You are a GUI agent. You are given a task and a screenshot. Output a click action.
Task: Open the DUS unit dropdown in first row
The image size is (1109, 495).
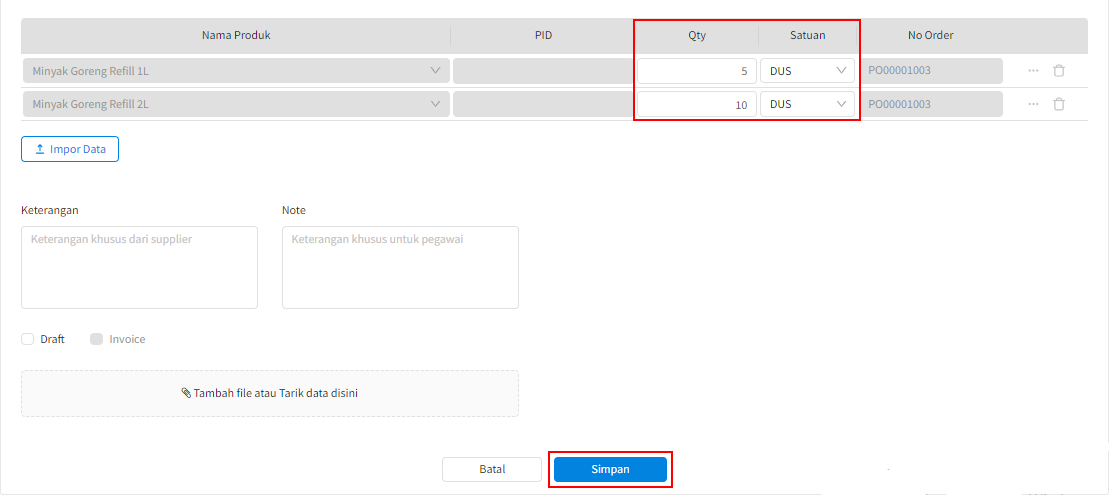click(807, 71)
